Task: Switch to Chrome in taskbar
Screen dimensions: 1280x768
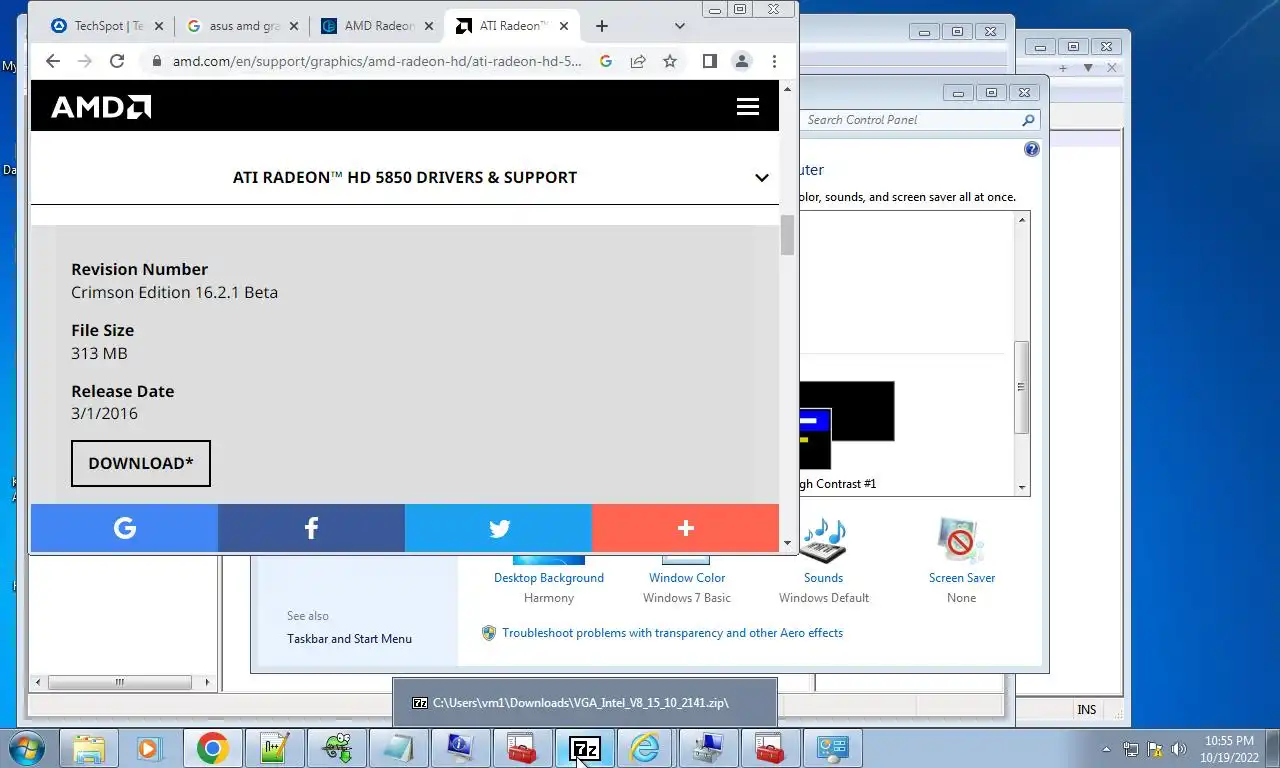Action: [212, 748]
